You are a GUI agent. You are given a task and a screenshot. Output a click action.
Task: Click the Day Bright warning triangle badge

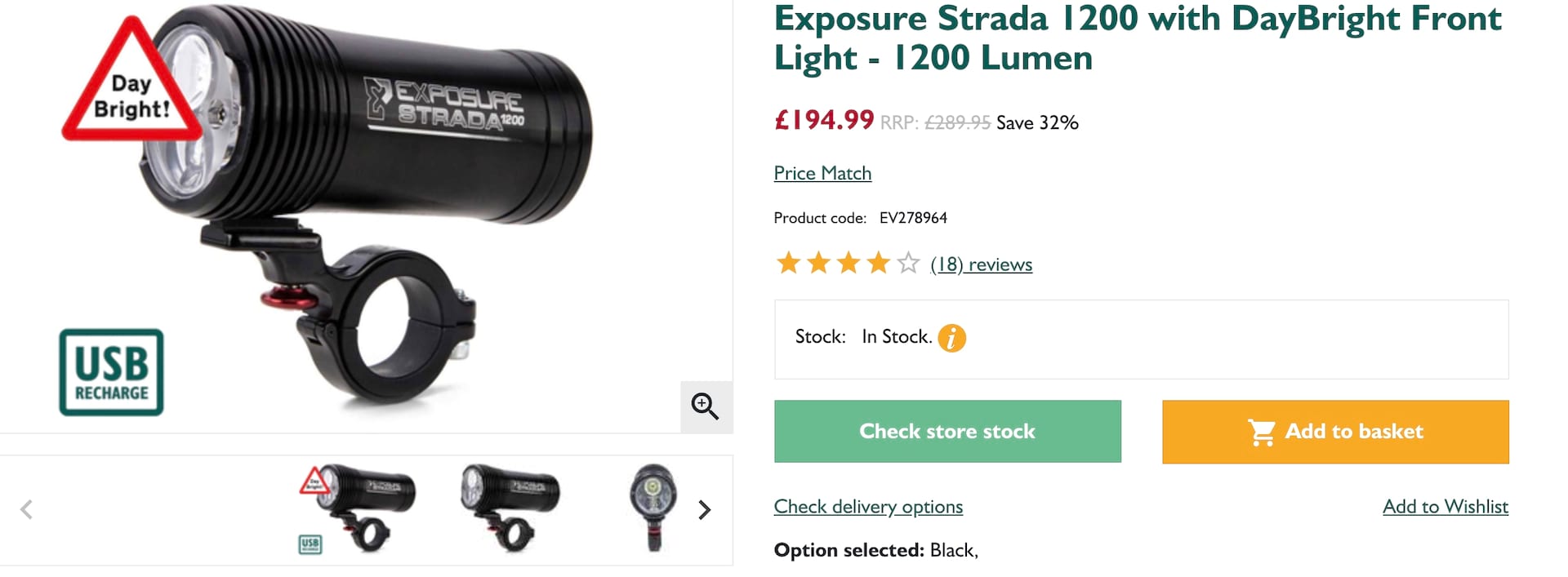click(x=131, y=86)
